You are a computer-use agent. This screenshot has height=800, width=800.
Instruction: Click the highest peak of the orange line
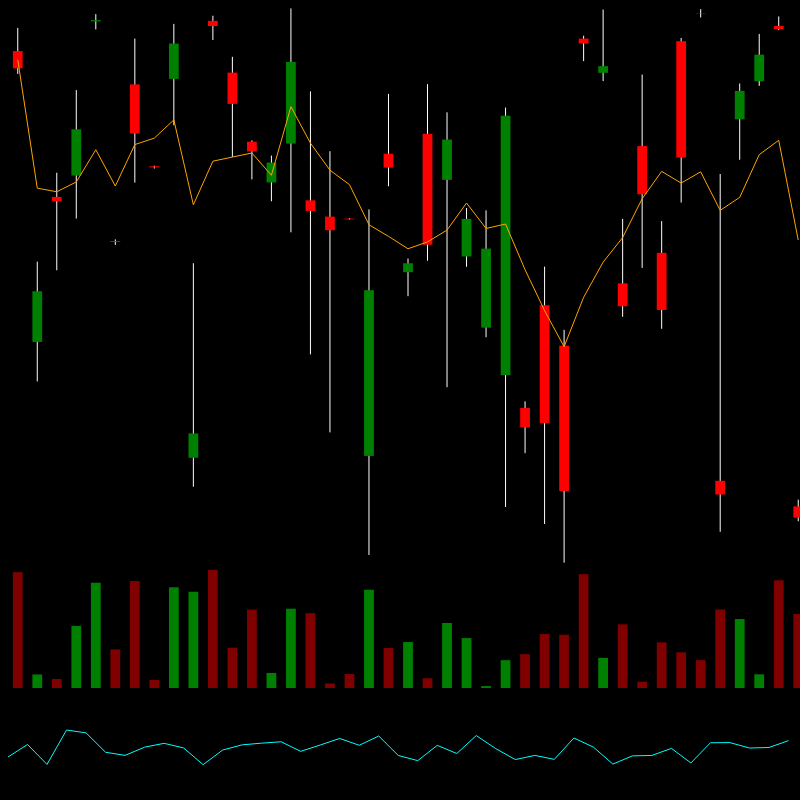coord(291,107)
